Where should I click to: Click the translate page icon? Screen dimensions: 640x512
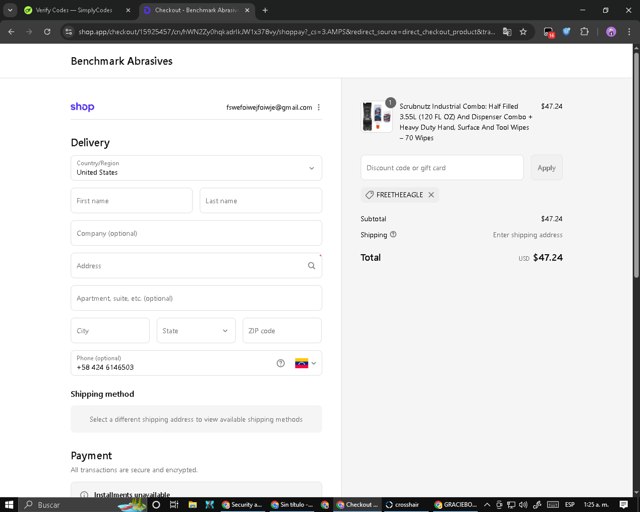click(x=507, y=31)
